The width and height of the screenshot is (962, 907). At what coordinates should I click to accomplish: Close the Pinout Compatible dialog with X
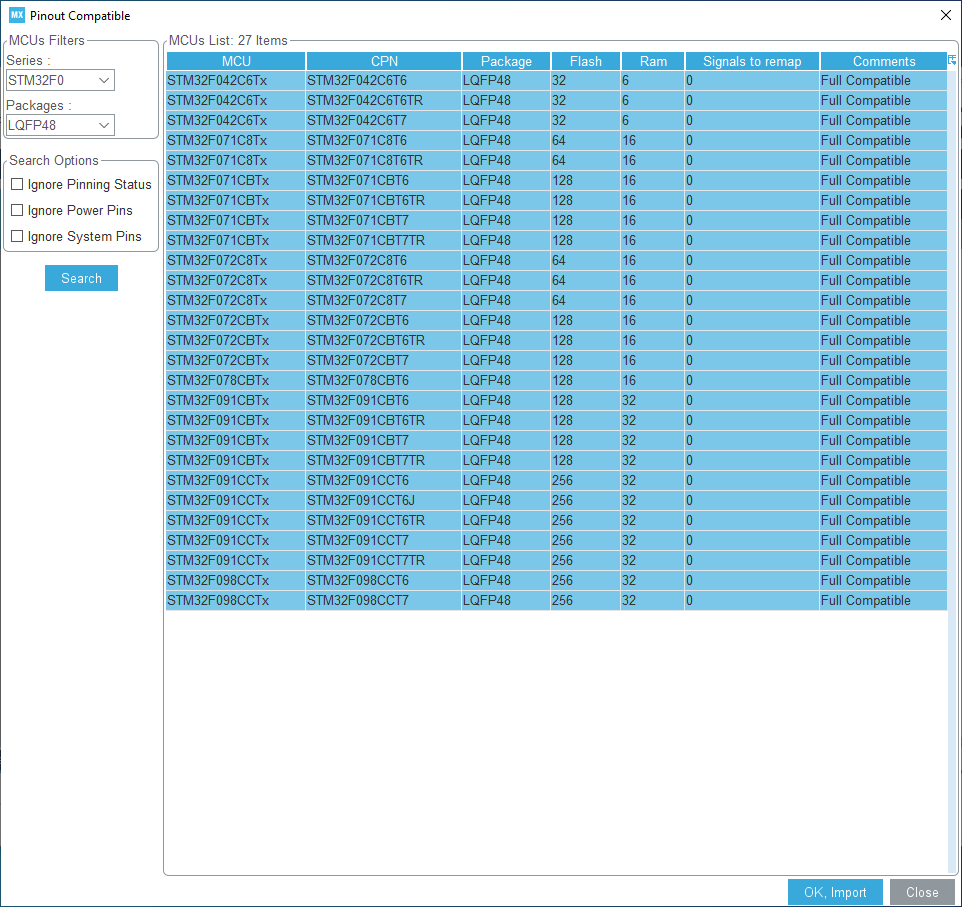(x=945, y=15)
